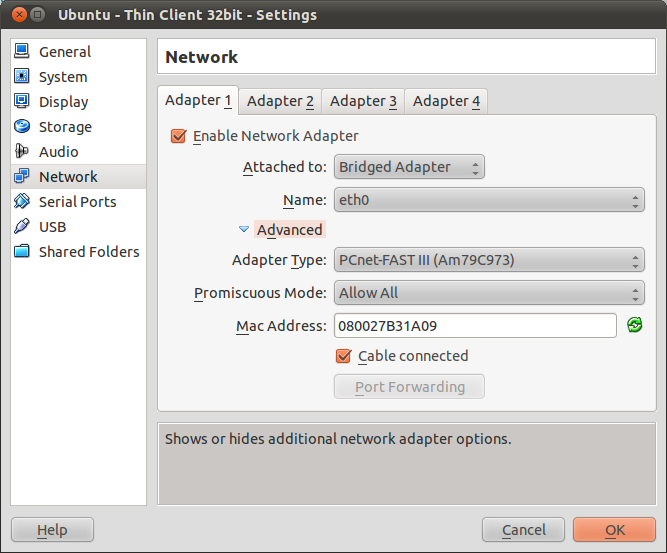Open the Name eth0 dropdown
This screenshot has height=553, width=667.
[x=489, y=200]
